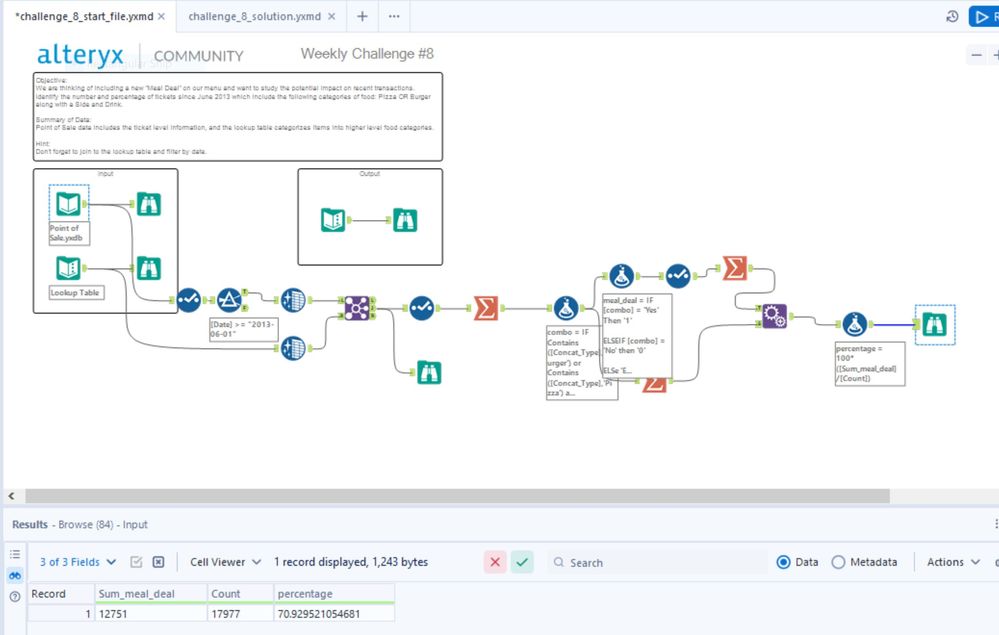The height and width of the screenshot is (635, 999).
Task: Open the more tabs ellipsis menu
Action: point(394,17)
